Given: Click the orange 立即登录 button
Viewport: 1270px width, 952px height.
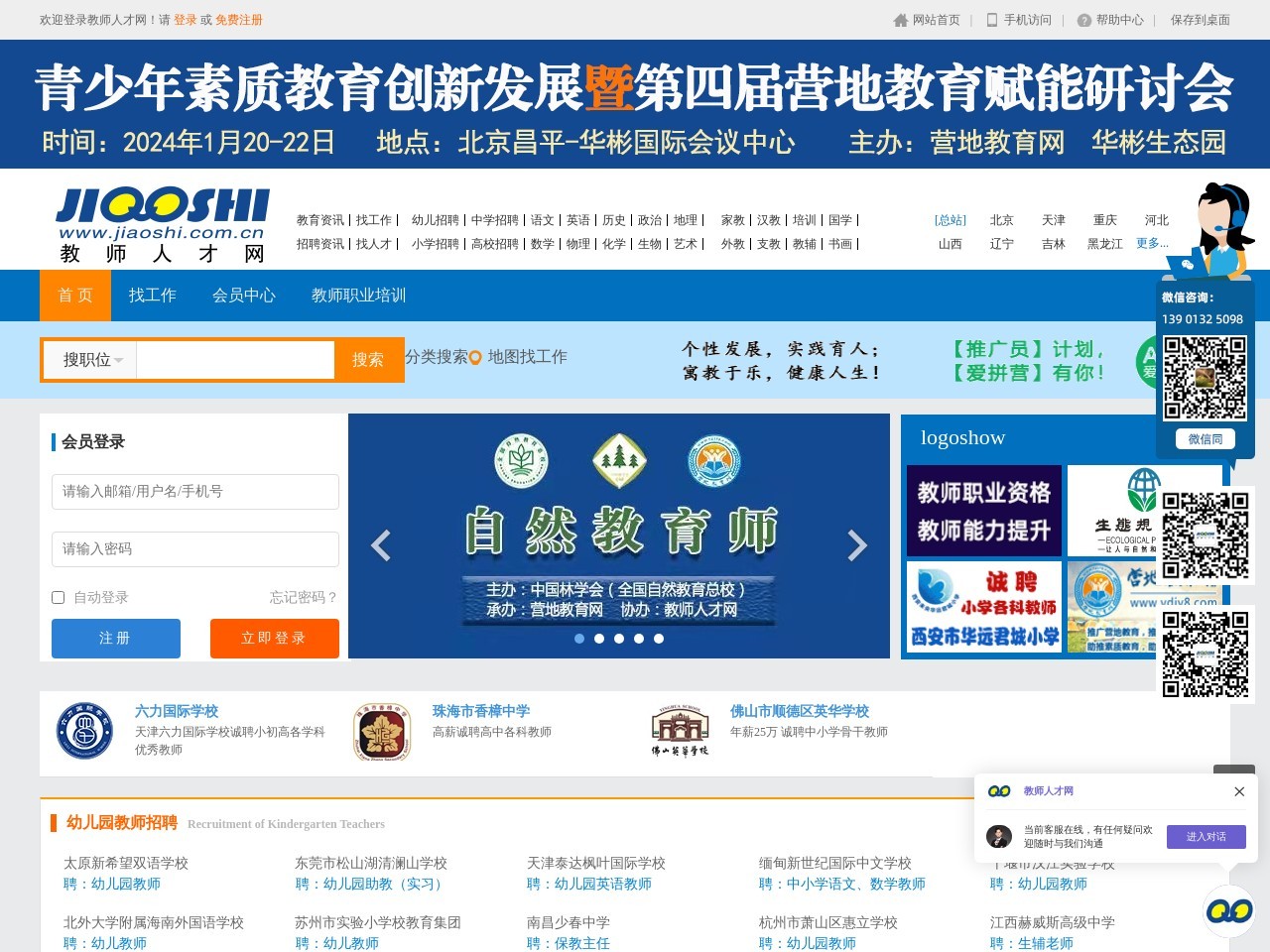Looking at the screenshot, I should pos(274,639).
